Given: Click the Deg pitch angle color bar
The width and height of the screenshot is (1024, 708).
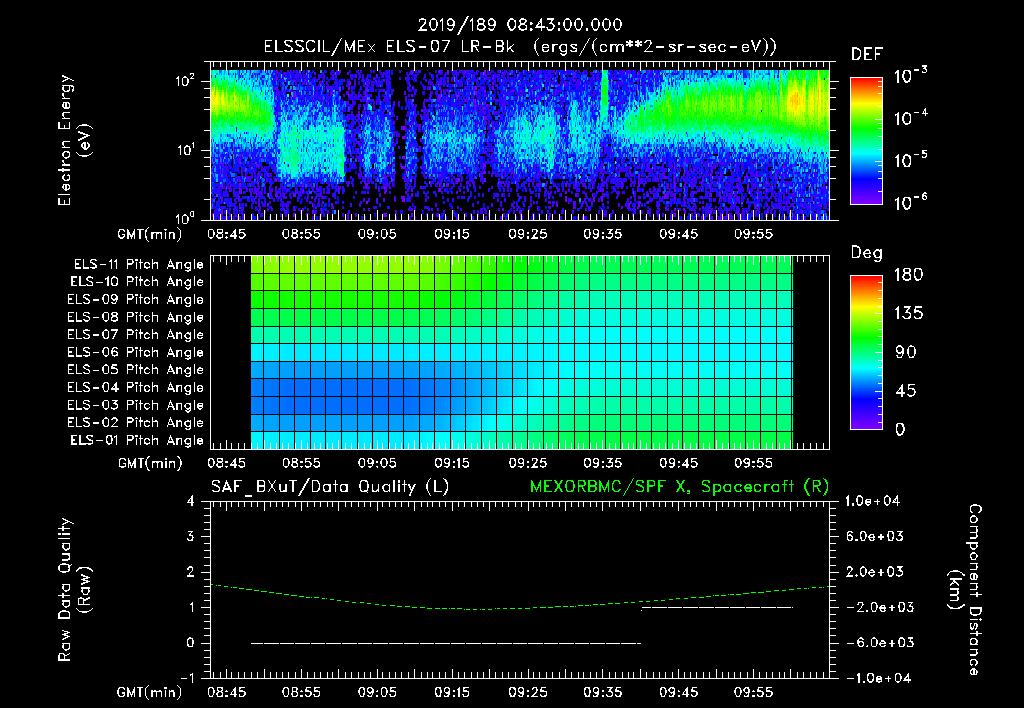Looking at the screenshot, I should [x=866, y=352].
